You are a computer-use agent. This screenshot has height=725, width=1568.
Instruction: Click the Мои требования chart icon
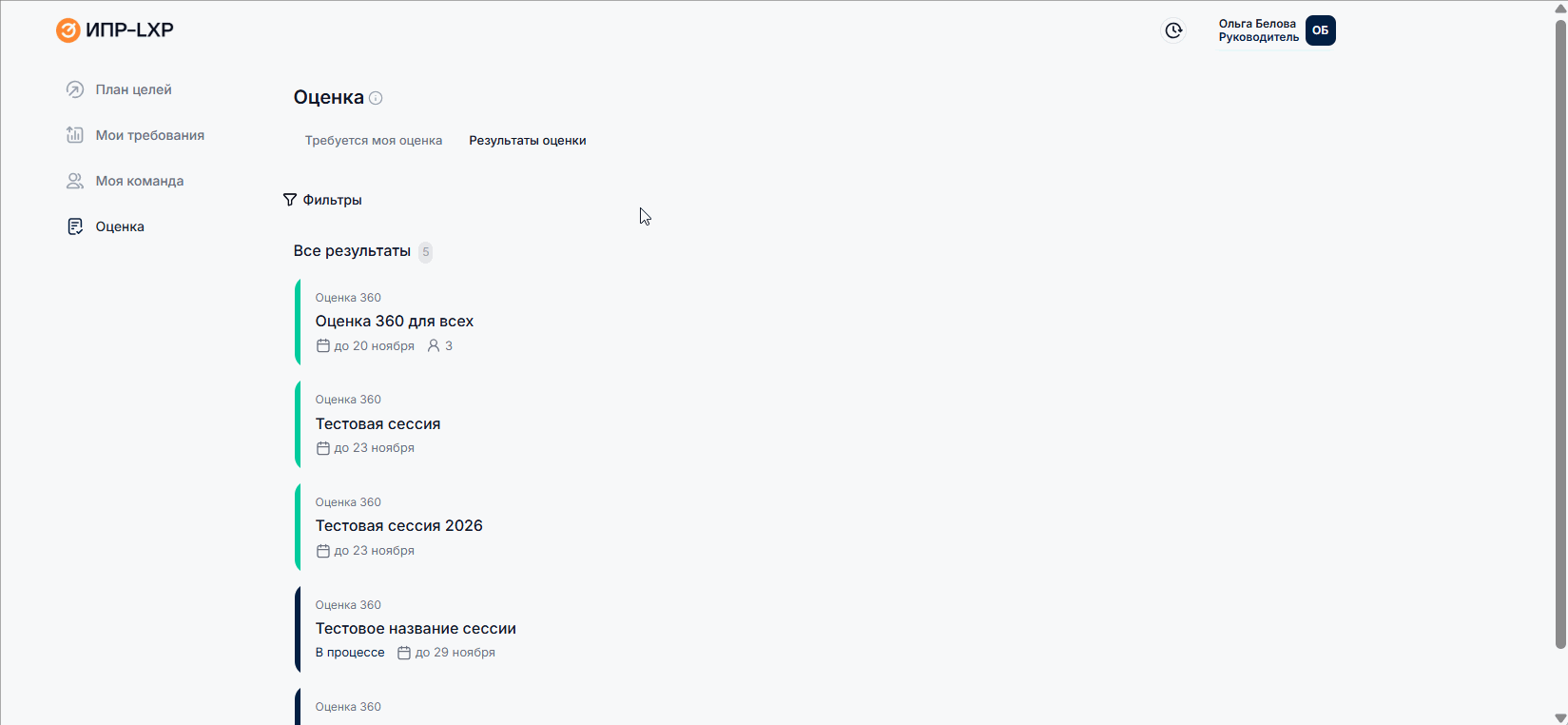click(75, 135)
